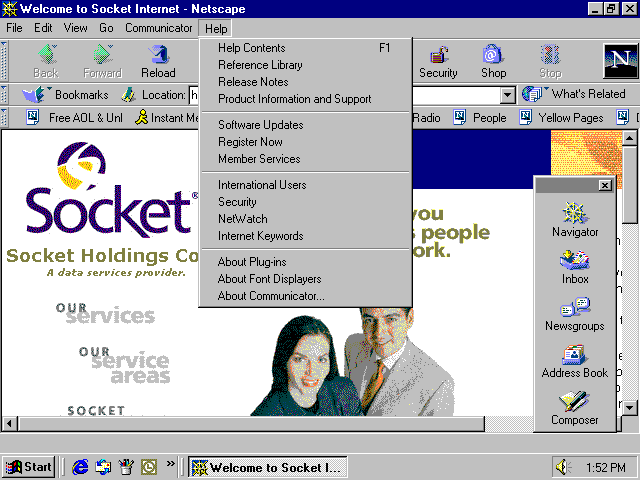Open Address Book in the component palette
Viewport: 640px width, 480px height.
point(575,362)
